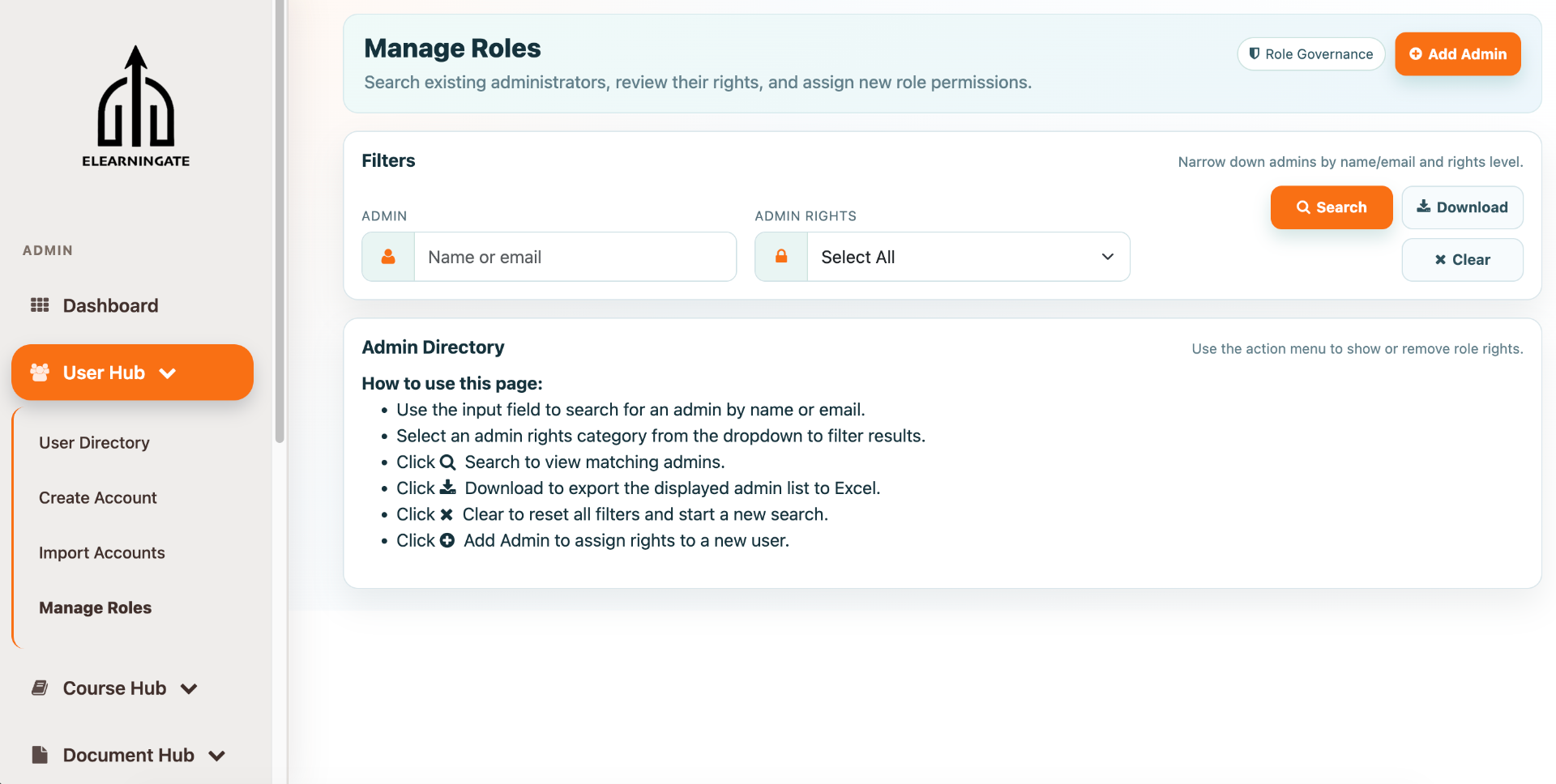Select Manage Roles sidebar entry
This screenshot has height=784, width=1556.
(x=96, y=608)
